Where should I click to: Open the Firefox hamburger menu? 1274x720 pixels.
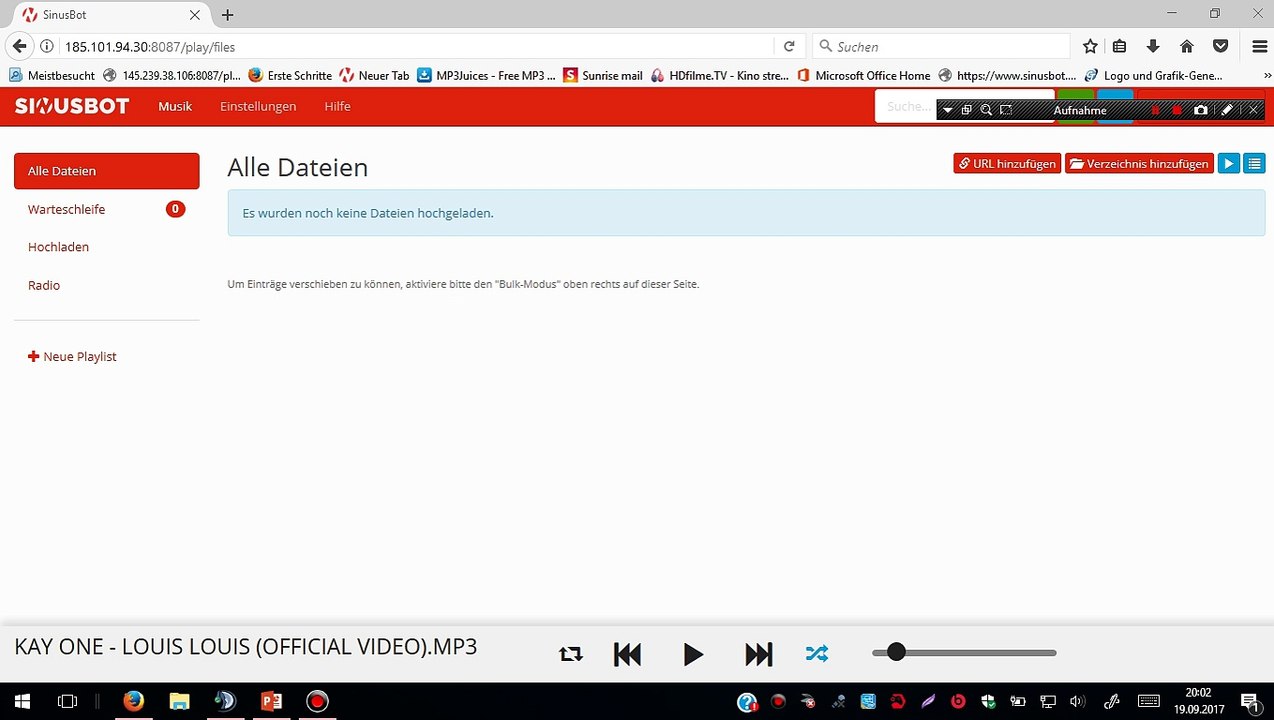1259,46
